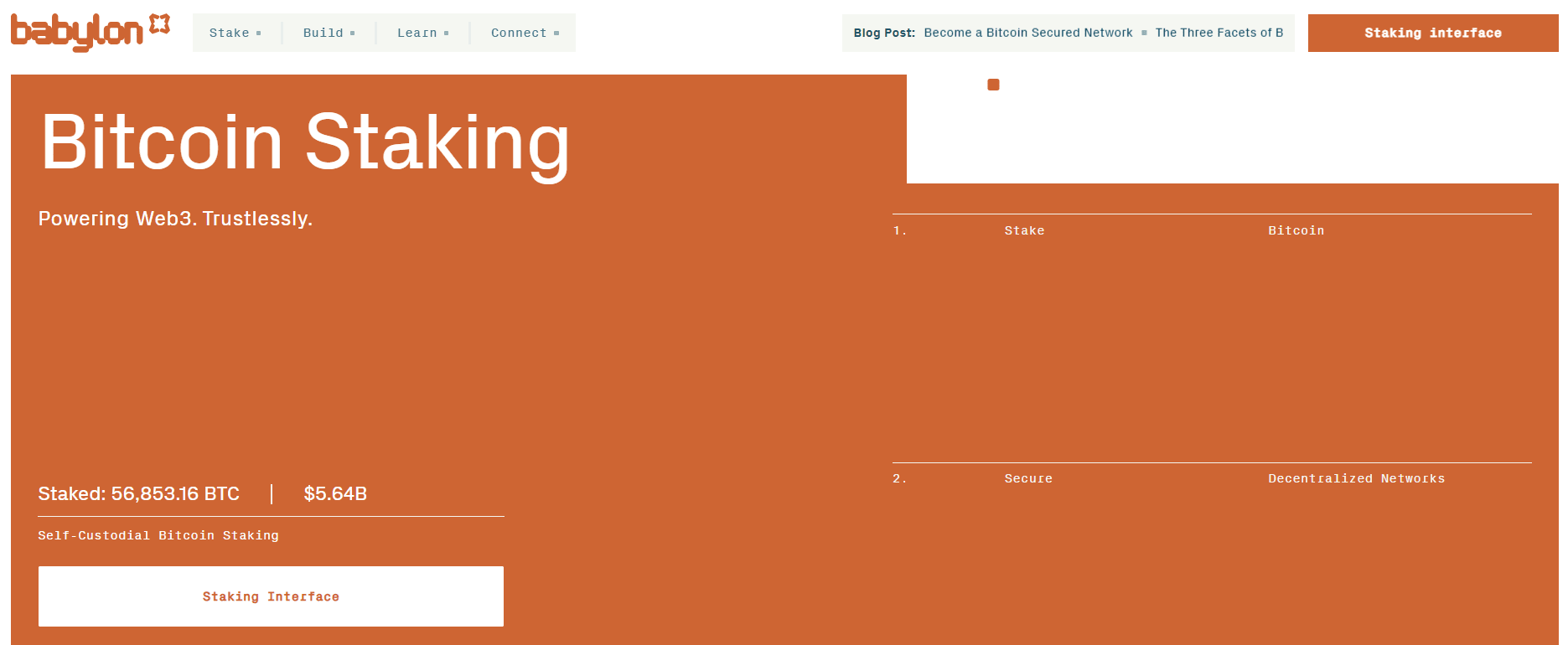
Task: Expand the Stake menu square marker
Action: [x=258, y=34]
